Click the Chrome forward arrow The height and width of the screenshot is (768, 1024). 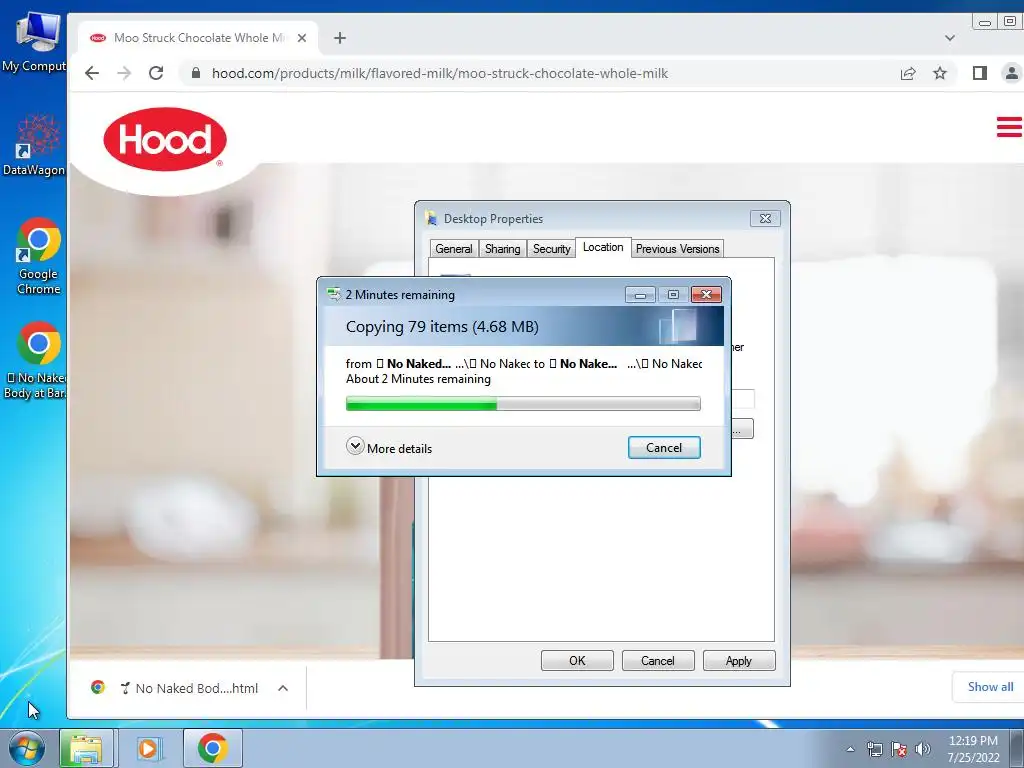pos(123,73)
